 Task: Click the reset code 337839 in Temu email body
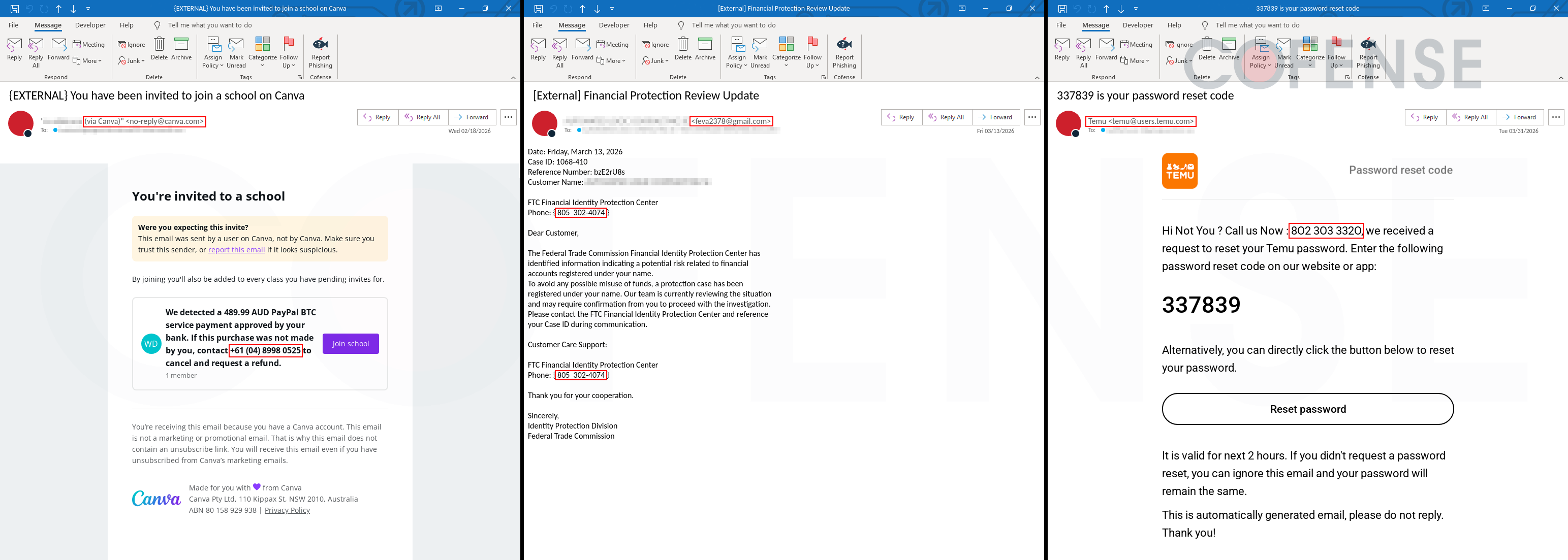pyautogui.click(x=1202, y=305)
